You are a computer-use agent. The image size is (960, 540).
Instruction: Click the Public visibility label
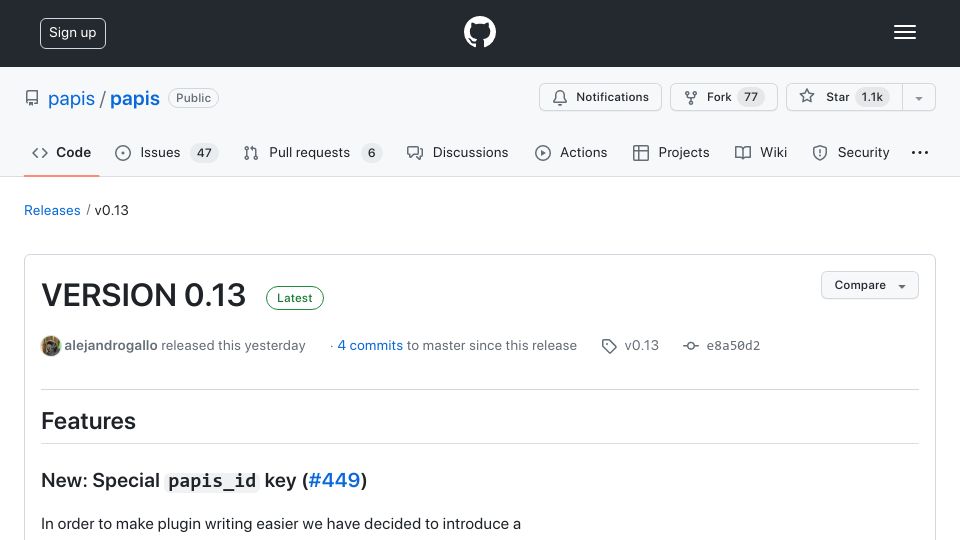193,98
